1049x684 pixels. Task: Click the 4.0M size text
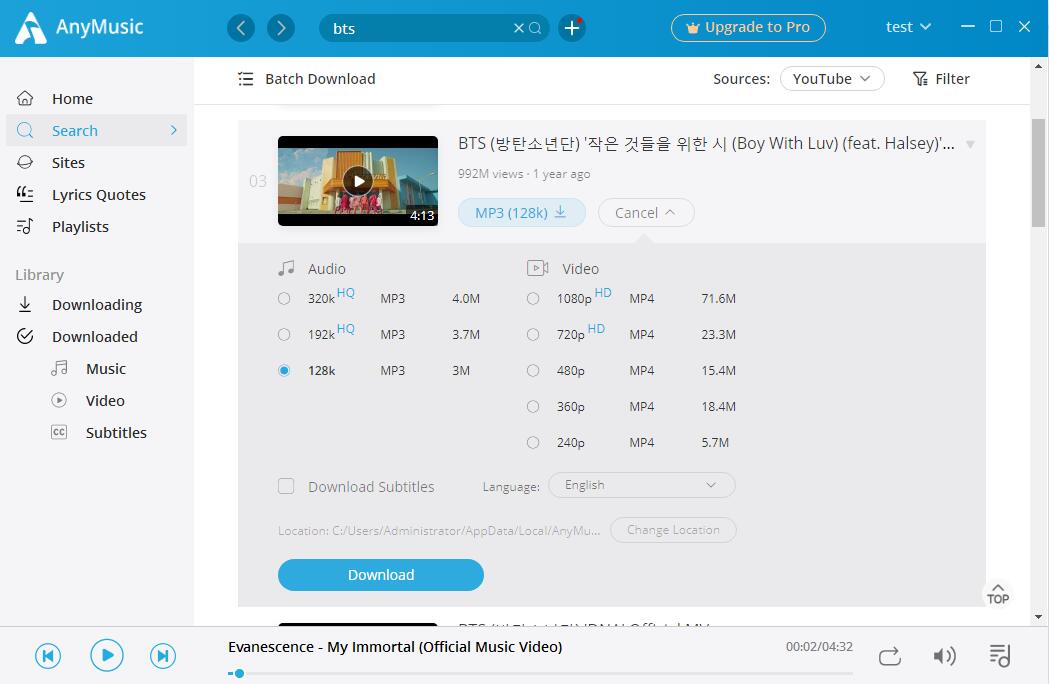(466, 298)
